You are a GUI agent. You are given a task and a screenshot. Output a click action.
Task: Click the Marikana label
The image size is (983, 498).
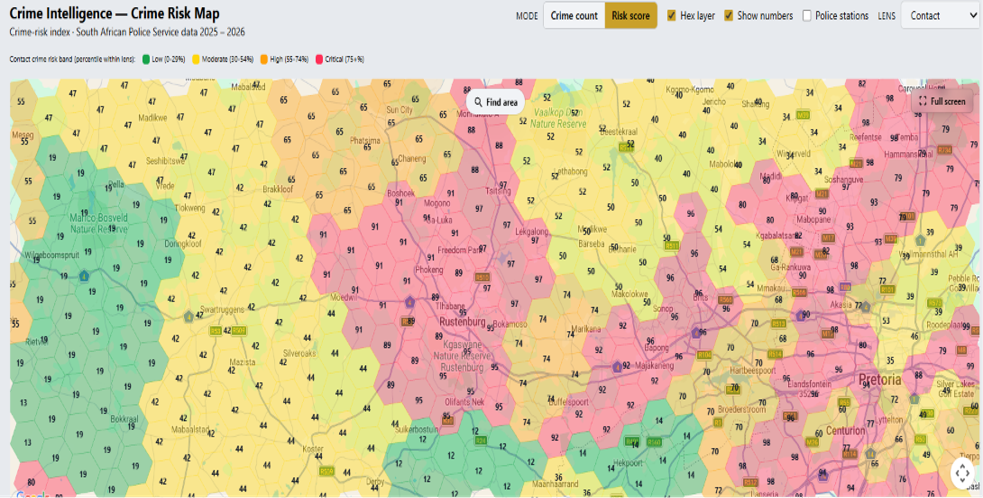point(586,329)
